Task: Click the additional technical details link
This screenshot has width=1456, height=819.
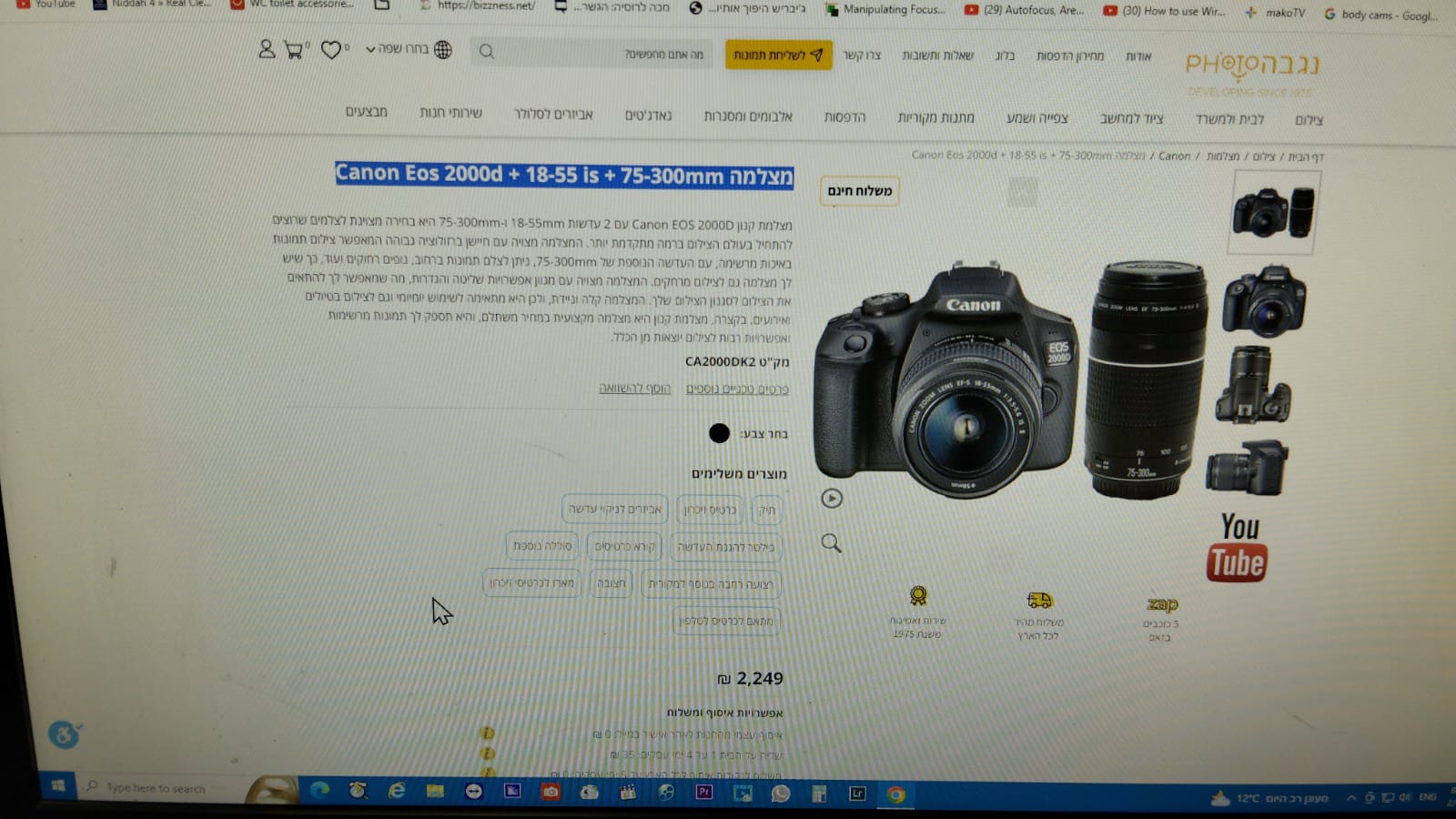Action: (x=737, y=389)
